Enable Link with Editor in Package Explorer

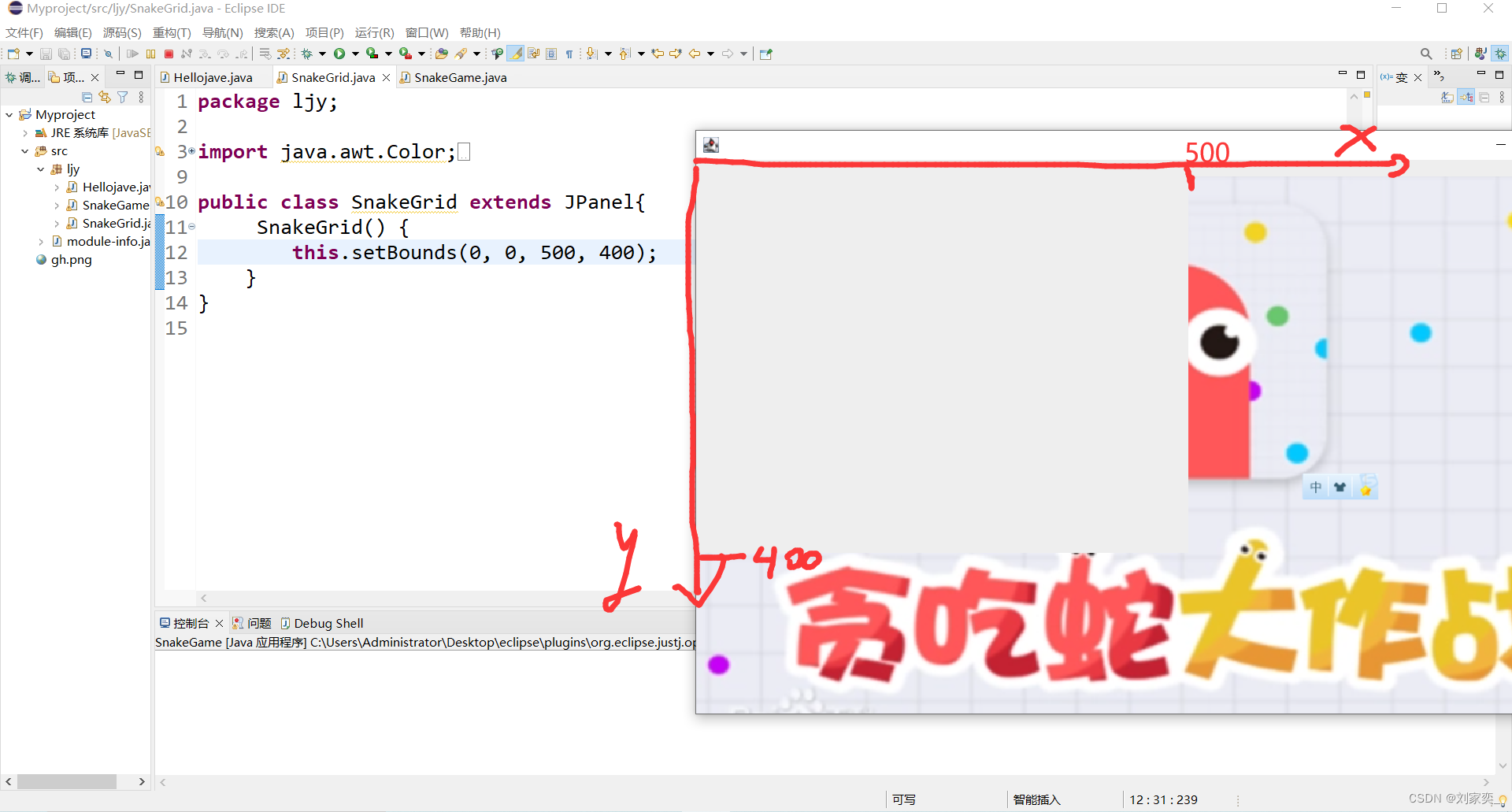[x=105, y=96]
